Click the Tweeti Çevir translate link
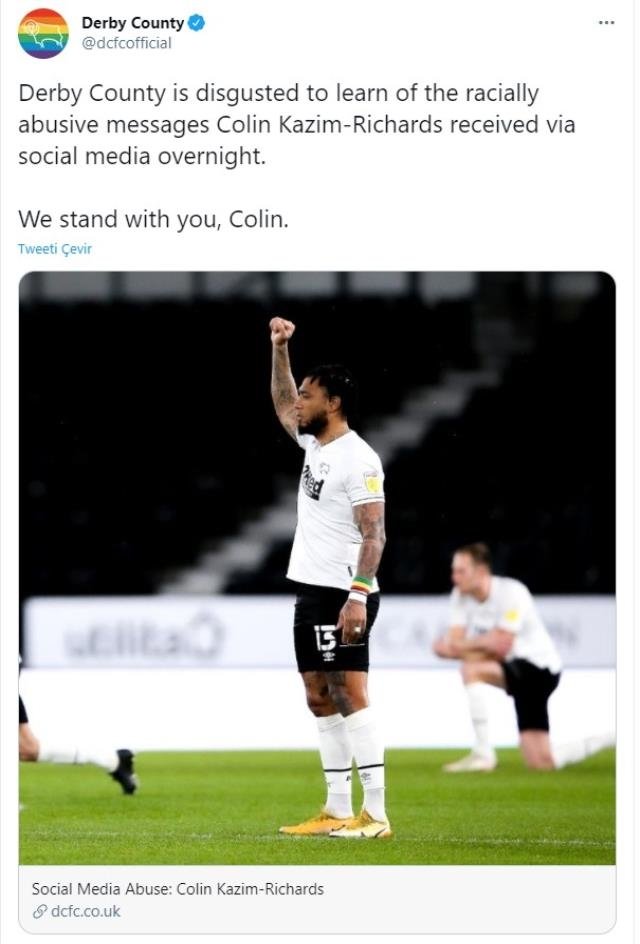 [x=55, y=249]
